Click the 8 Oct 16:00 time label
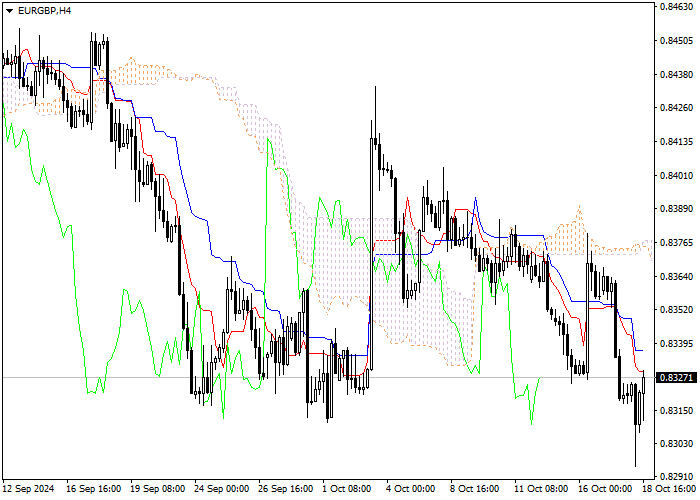 [475, 489]
